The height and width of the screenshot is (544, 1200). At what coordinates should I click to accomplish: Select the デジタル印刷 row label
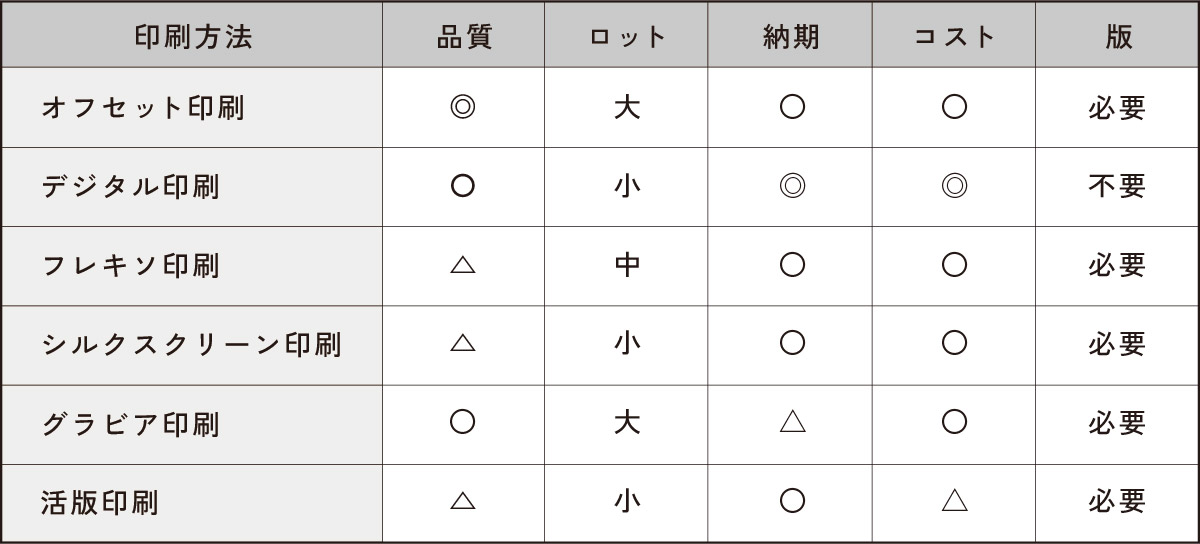click(x=131, y=186)
